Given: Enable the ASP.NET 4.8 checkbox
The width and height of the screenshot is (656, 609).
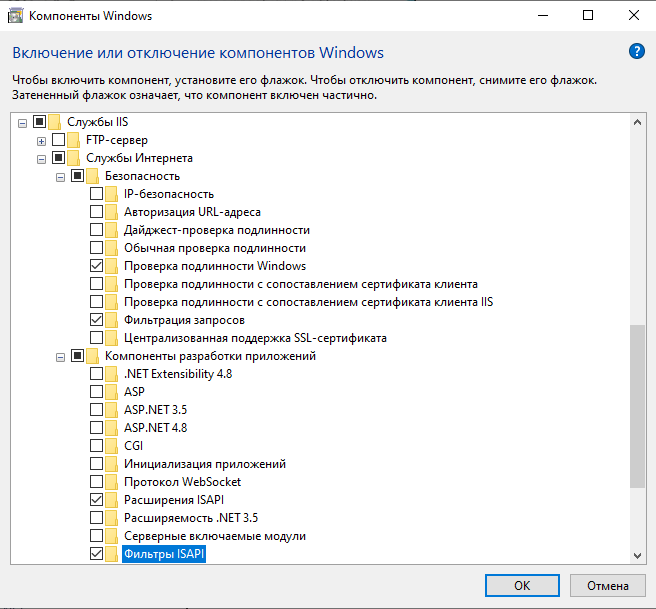Looking at the screenshot, I should click(96, 427).
